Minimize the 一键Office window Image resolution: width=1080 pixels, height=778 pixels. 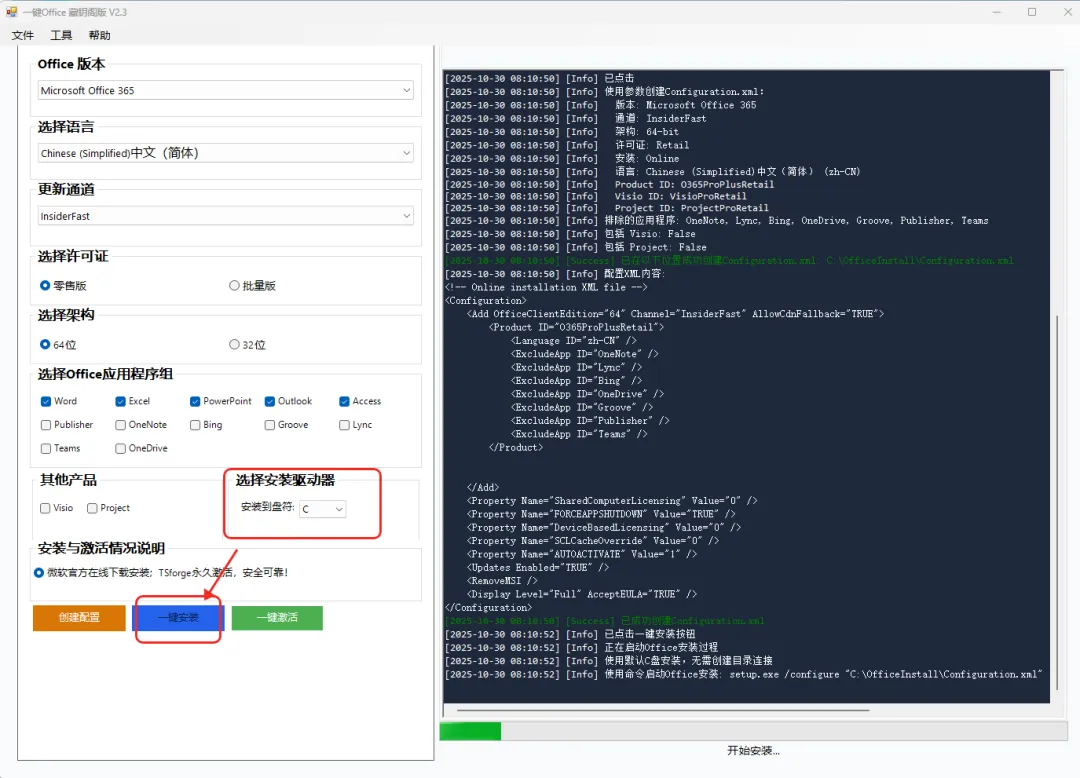click(997, 12)
